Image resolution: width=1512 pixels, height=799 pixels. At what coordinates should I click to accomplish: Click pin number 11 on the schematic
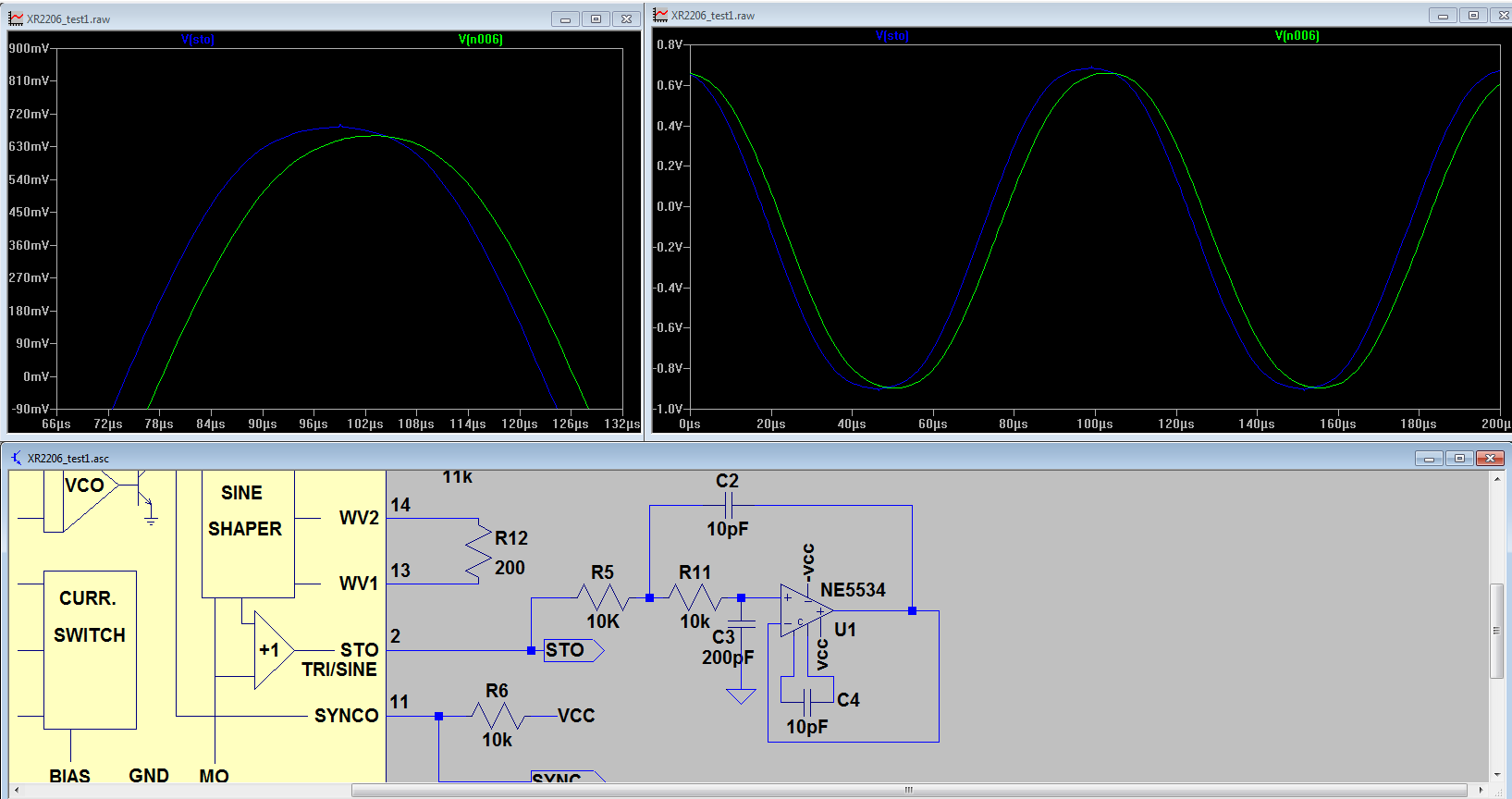(x=400, y=702)
